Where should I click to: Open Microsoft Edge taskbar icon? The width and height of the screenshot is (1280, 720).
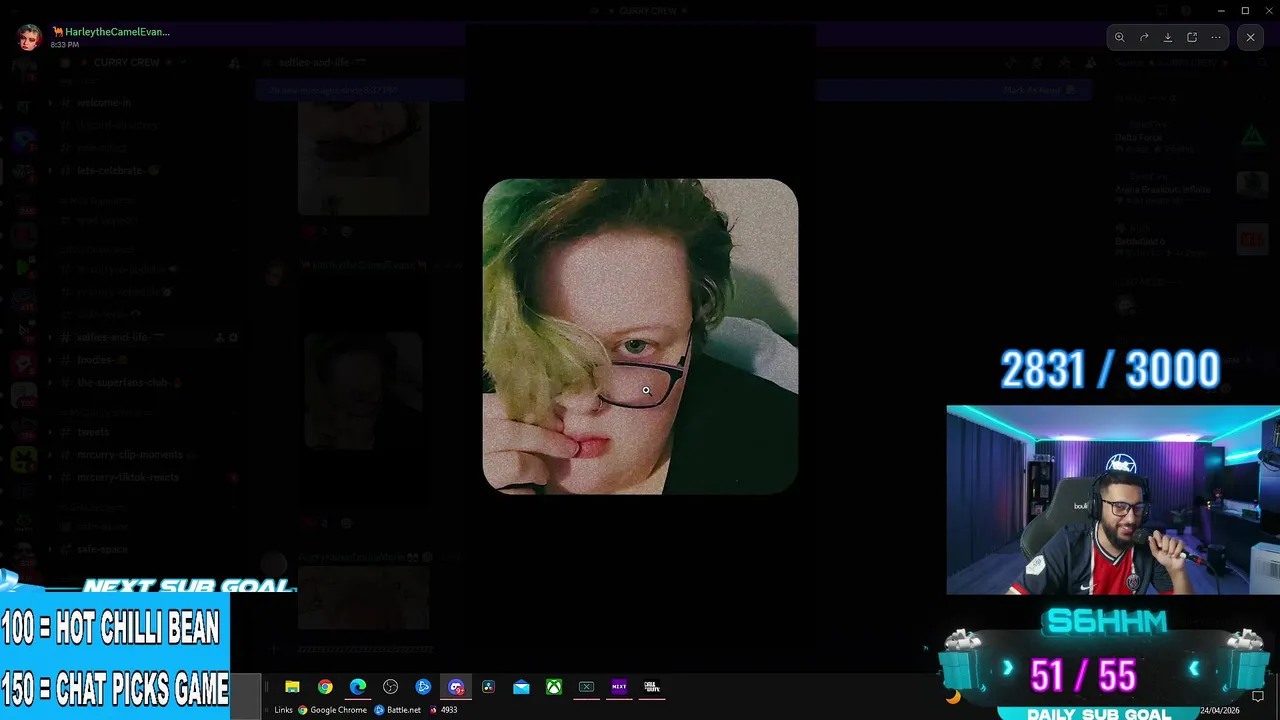pos(358,687)
